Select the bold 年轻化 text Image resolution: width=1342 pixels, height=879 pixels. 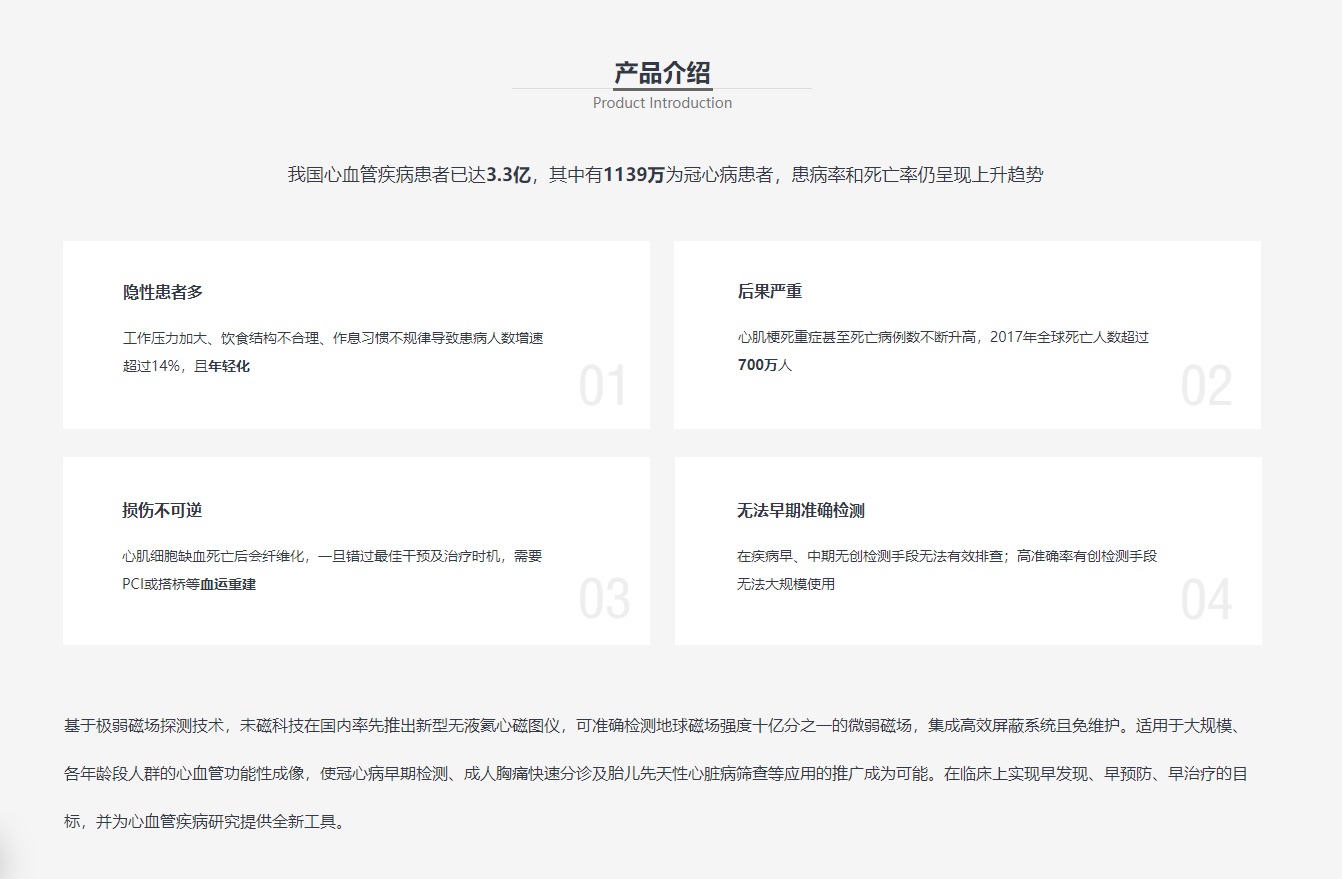coord(229,366)
